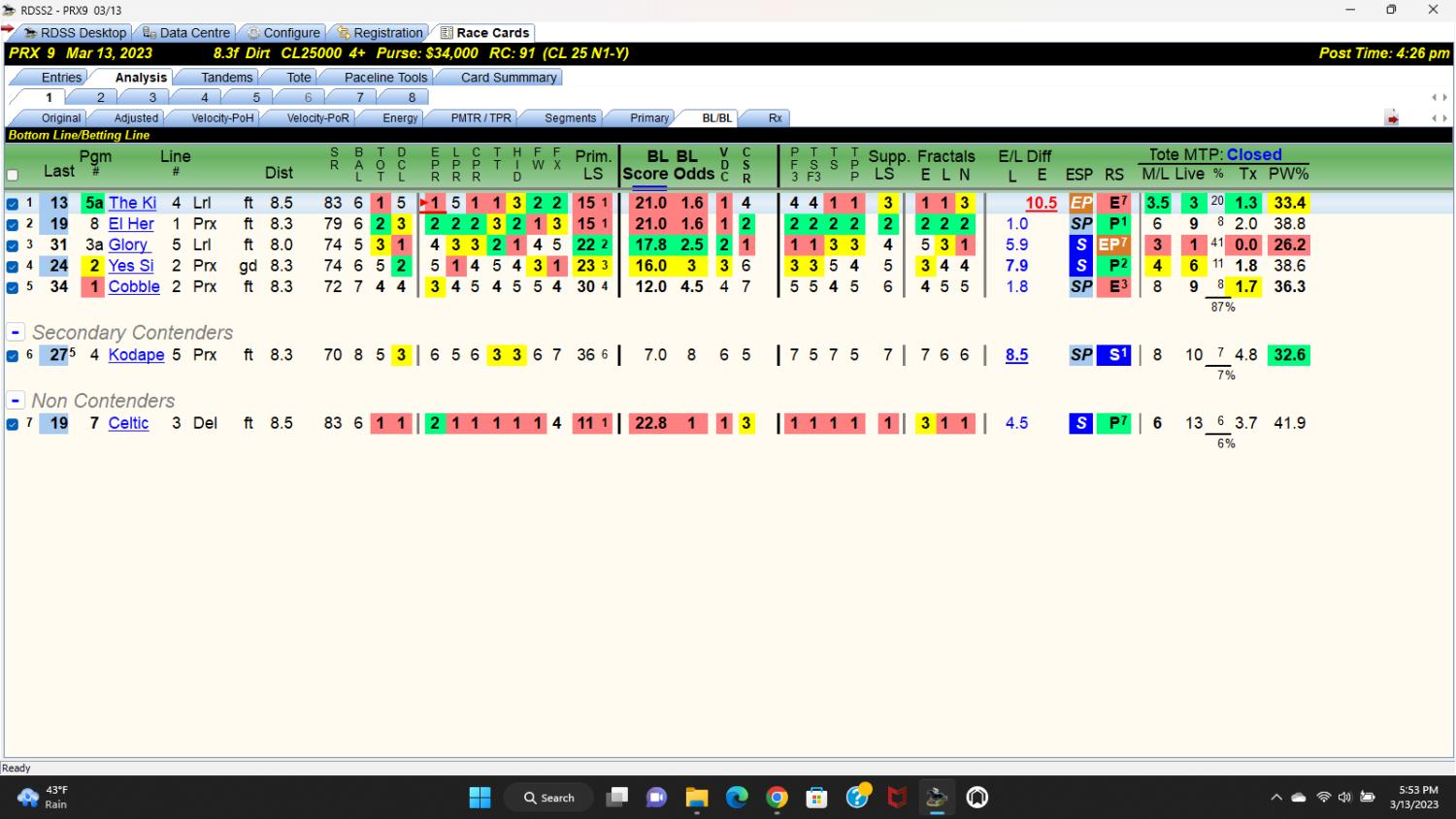Uncheck row 3 checkbox for Glory
The height and width of the screenshot is (819, 1456).
13,246
